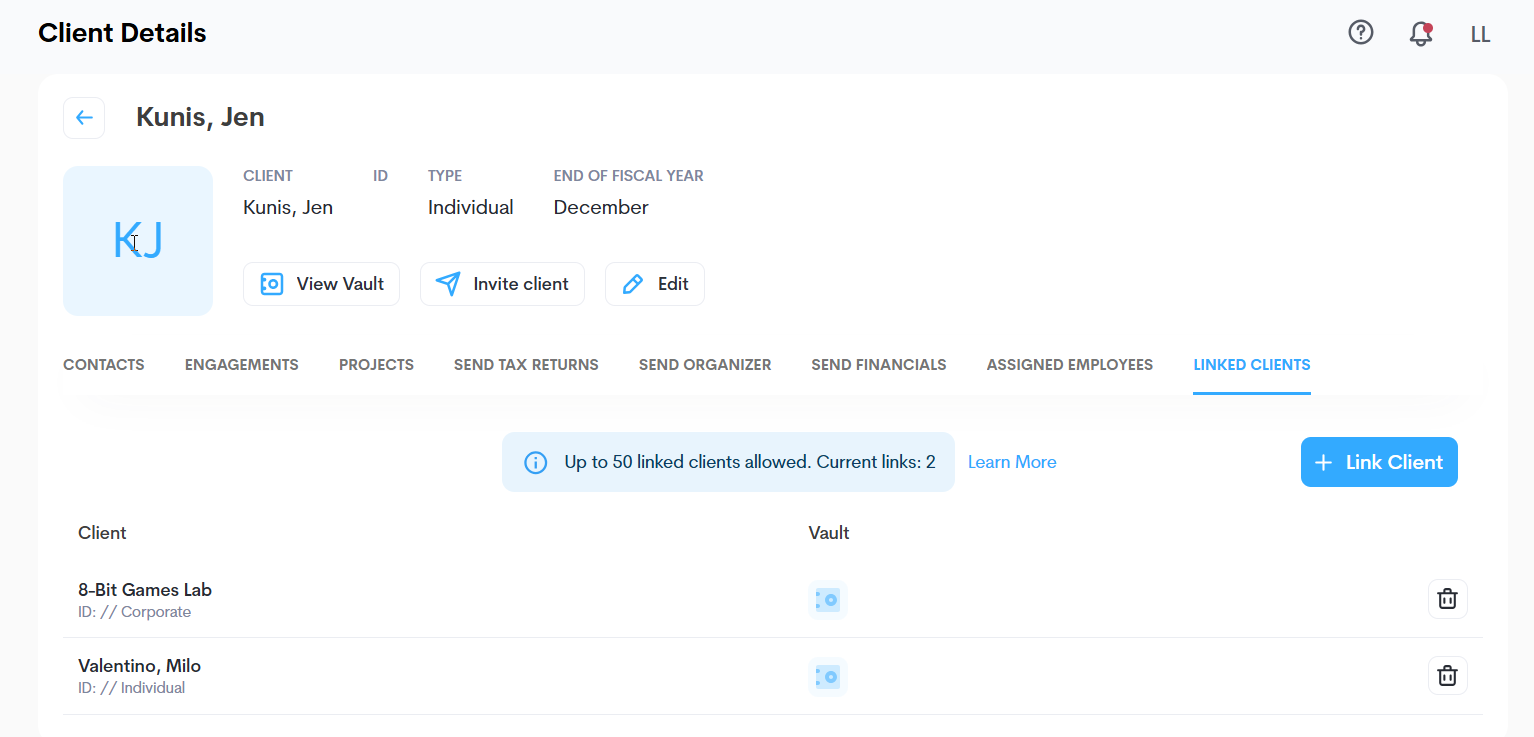1534x737 pixels.
Task: Click 'ID: // Individual' text
Action: point(132,688)
